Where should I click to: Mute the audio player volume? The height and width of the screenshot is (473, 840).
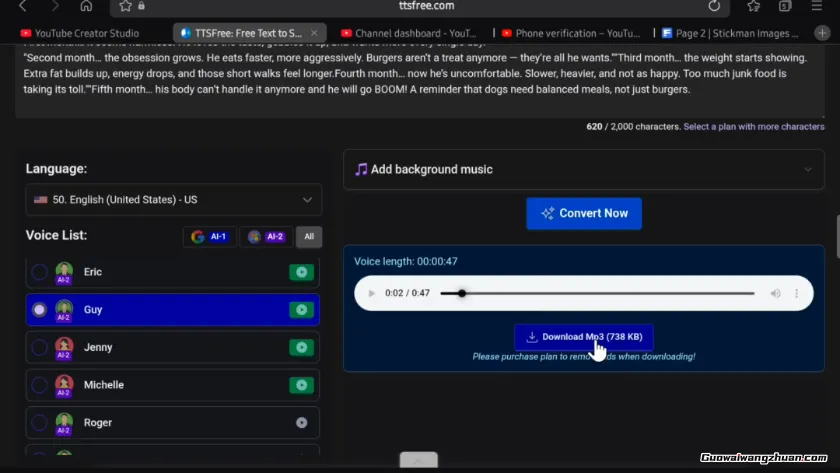[x=775, y=294]
